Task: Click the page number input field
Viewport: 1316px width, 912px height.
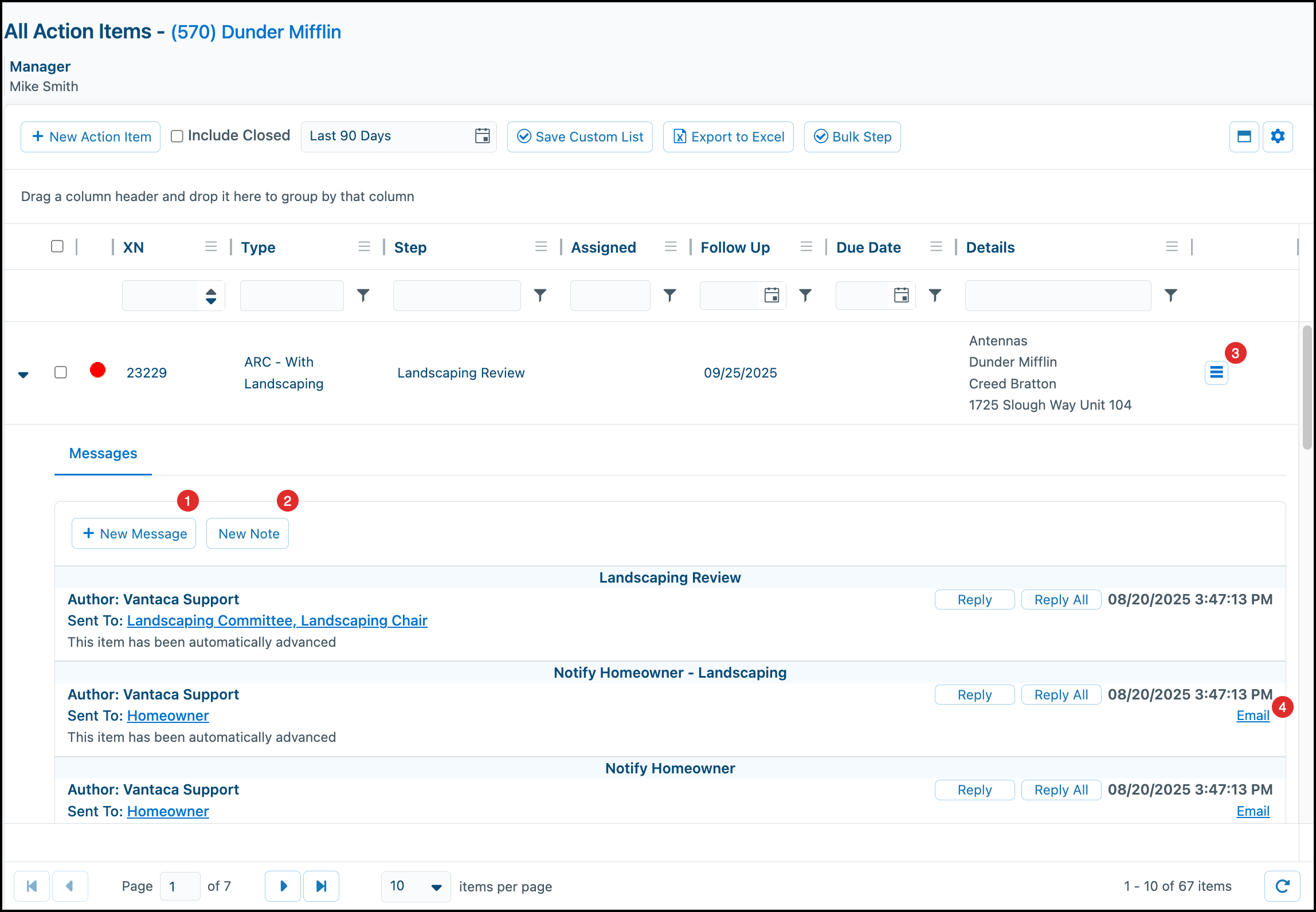Action: 180,887
